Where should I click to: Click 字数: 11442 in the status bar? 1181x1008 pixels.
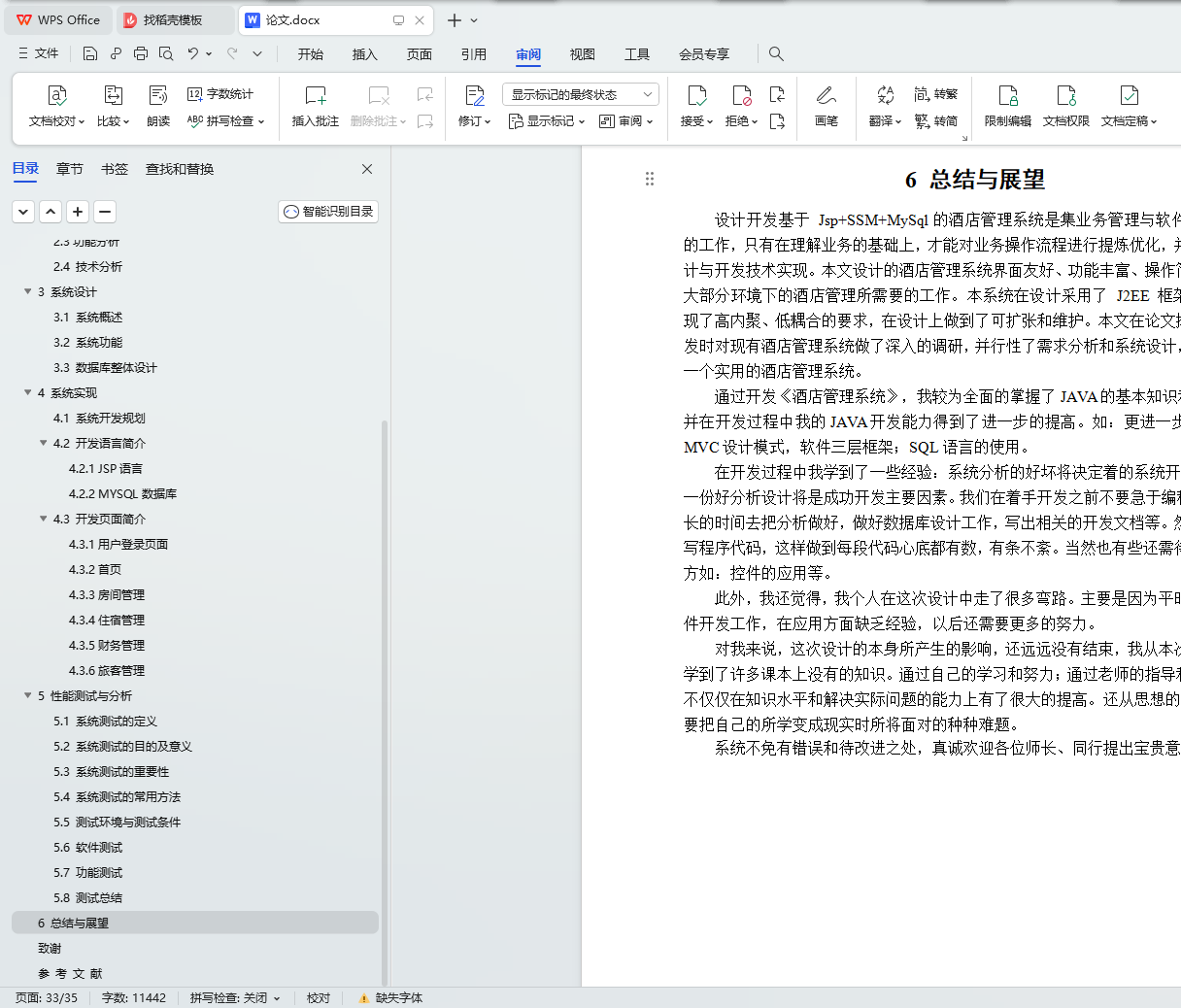click(134, 998)
